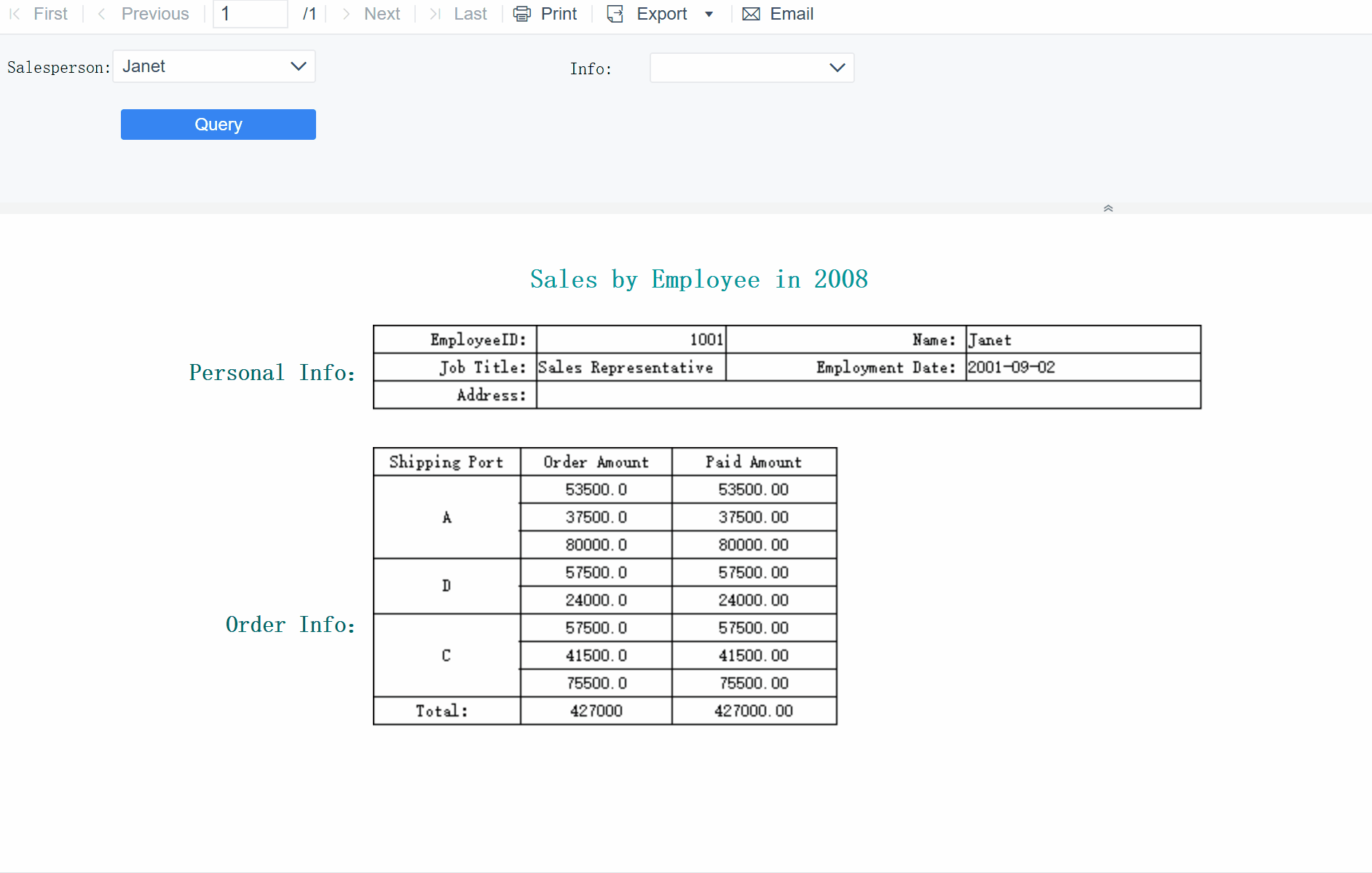Email the report via the envelope icon

(751, 13)
